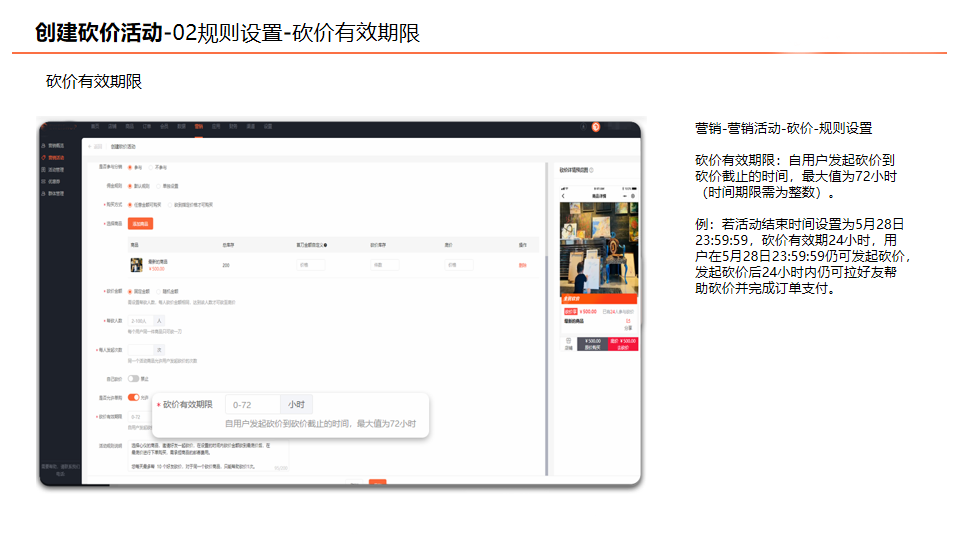Click the product thumbnail in the goods table

click(137, 265)
